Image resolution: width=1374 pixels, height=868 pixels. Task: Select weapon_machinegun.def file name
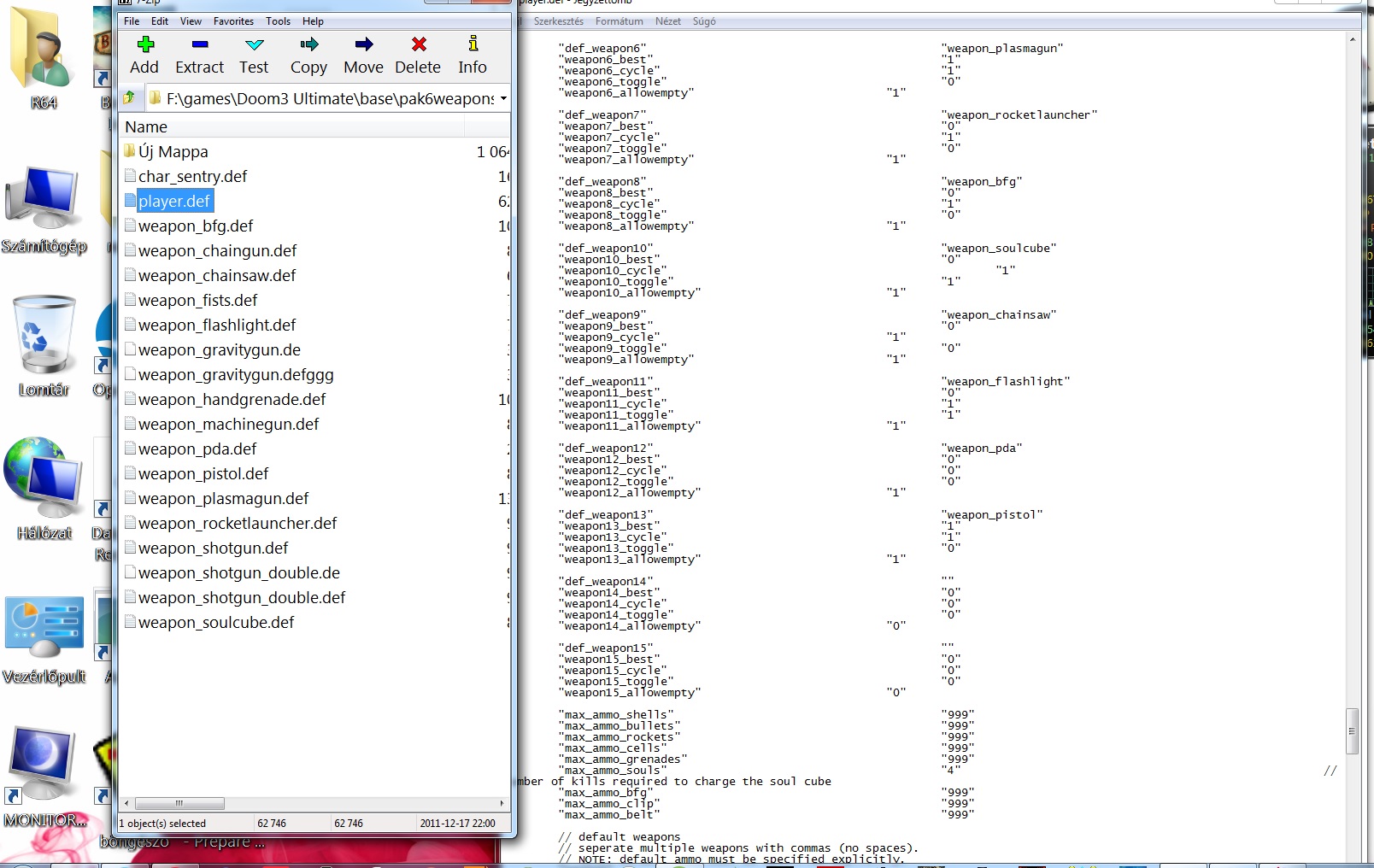click(x=229, y=424)
